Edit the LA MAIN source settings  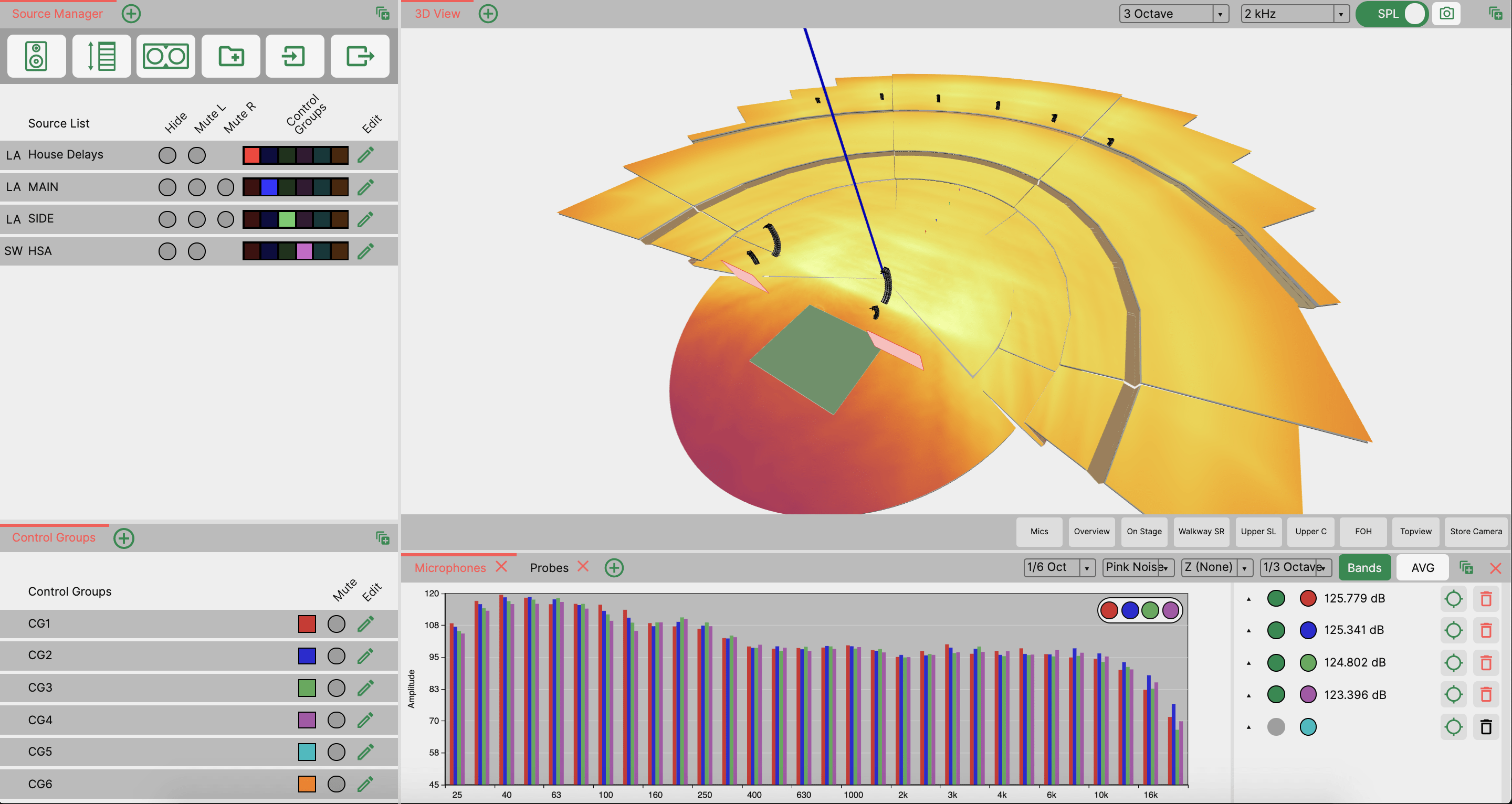click(365, 187)
